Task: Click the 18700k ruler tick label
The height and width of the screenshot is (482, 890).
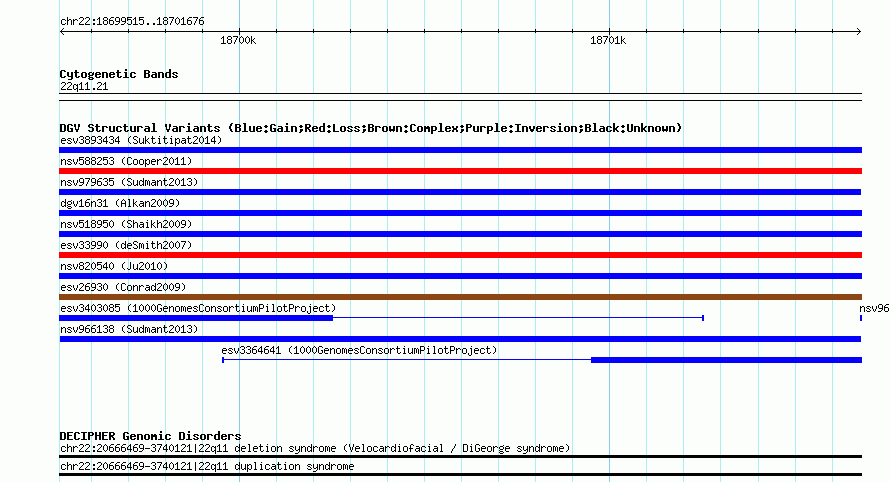Action: click(238, 40)
